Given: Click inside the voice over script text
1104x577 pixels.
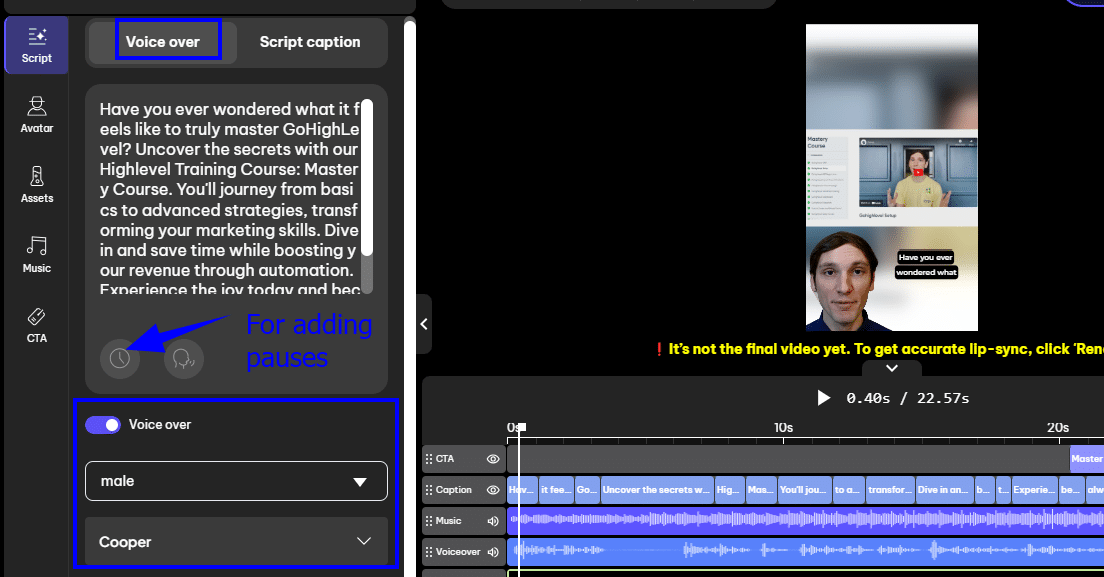Looking at the screenshot, I should [x=229, y=199].
